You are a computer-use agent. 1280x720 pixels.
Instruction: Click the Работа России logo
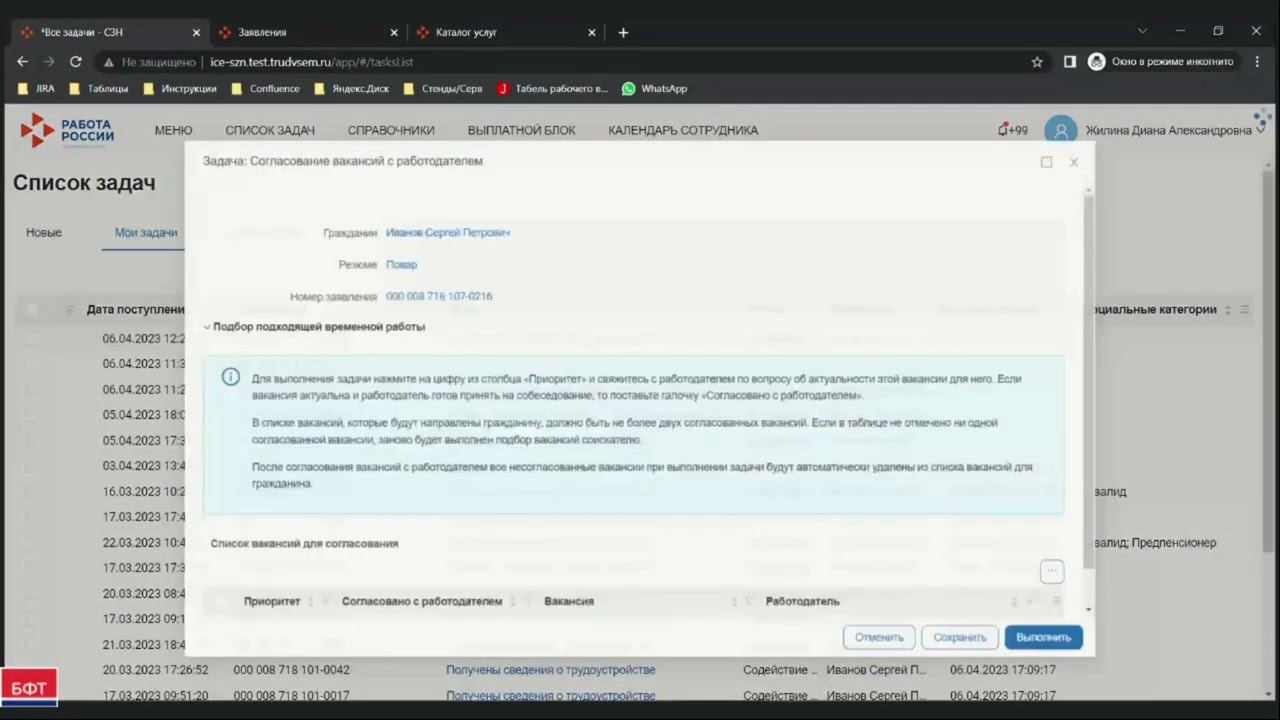67,131
